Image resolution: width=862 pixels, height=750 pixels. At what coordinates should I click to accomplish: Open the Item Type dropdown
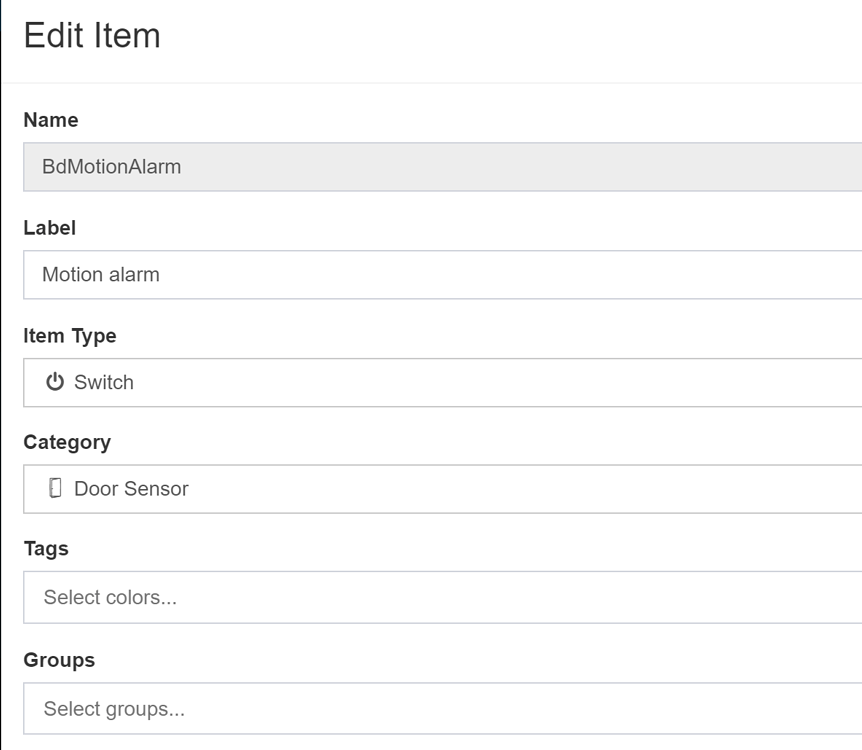[443, 383]
